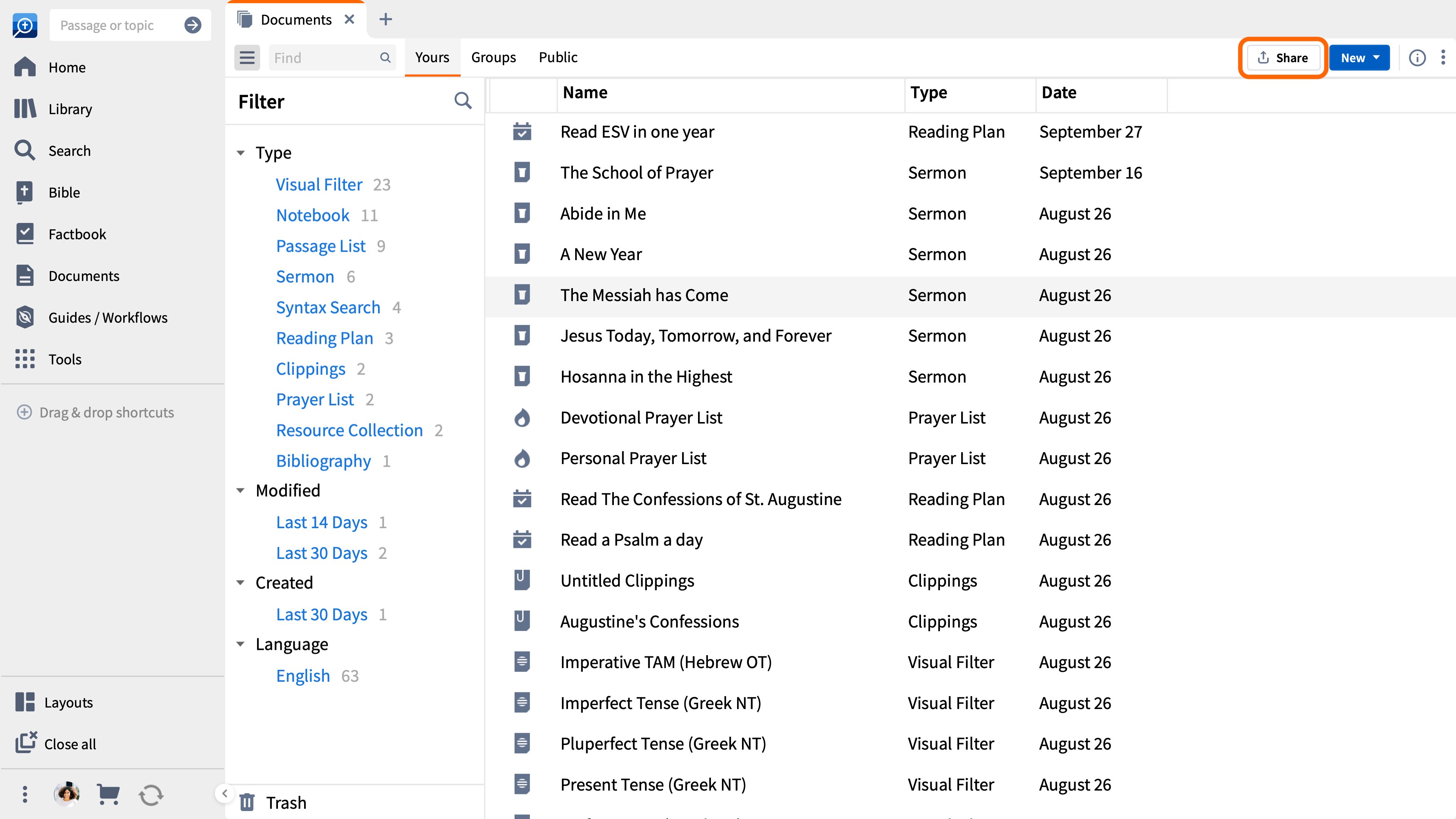Filter by Syntax Search type
This screenshot has width=1456, height=819.
coord(328,308)
